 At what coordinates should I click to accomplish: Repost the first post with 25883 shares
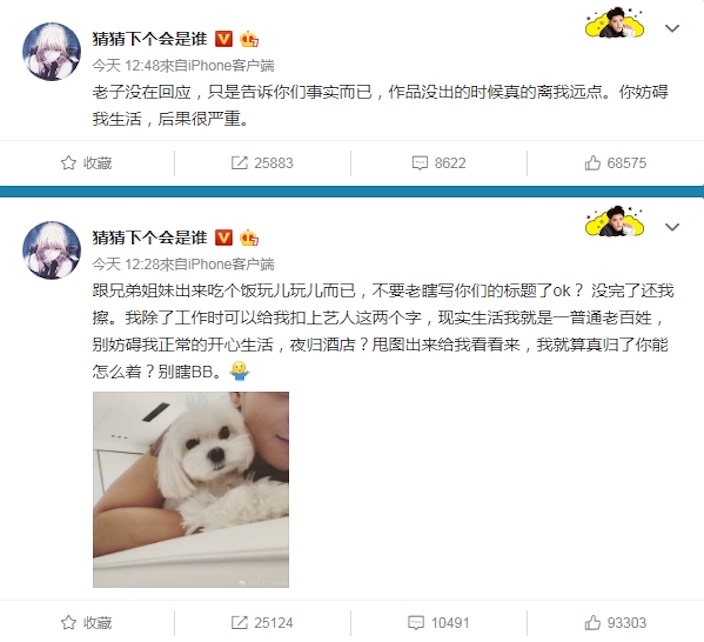(262, 163)
